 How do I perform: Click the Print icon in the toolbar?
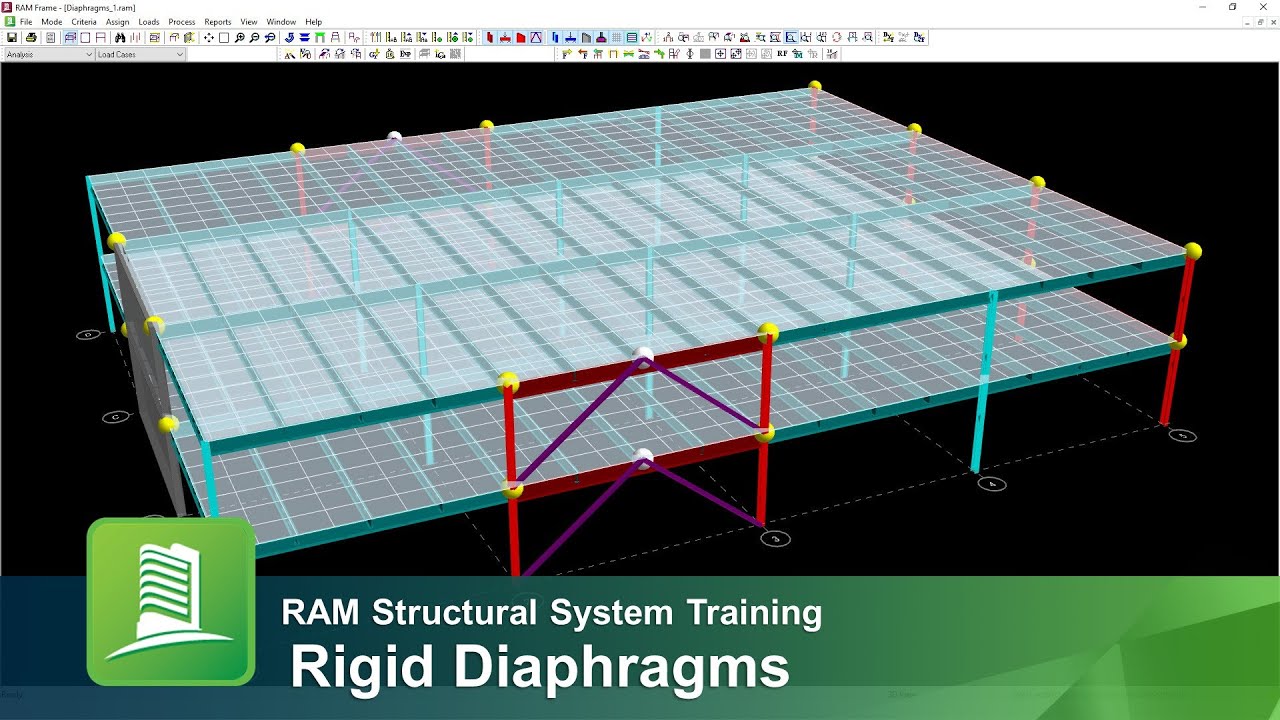pyautogui.click(x=31, y=38)
